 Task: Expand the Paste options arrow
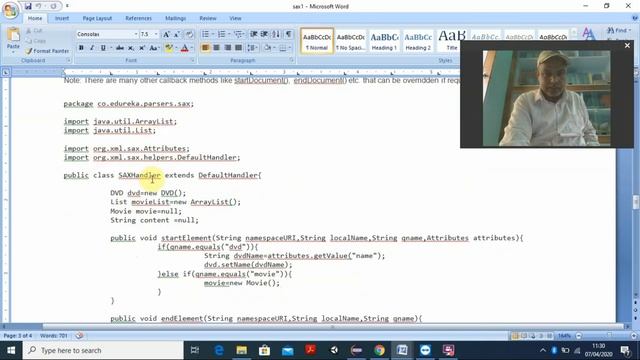click(13, 52)
